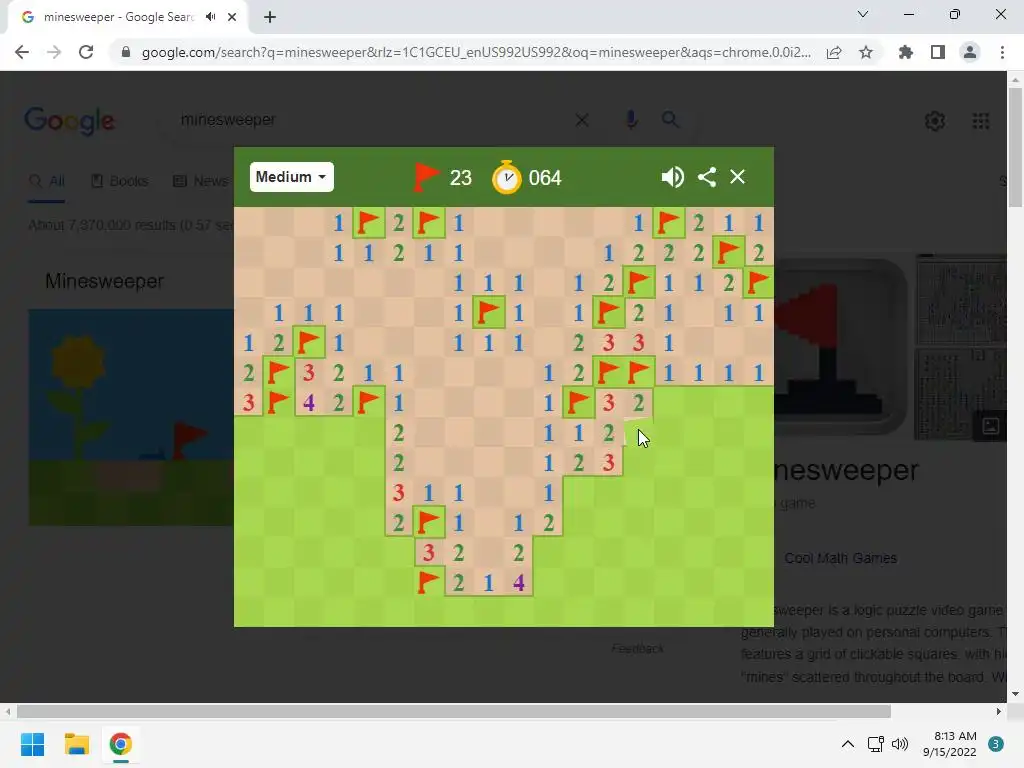Go forward to the next page
1024x768 pixels.
54,52
